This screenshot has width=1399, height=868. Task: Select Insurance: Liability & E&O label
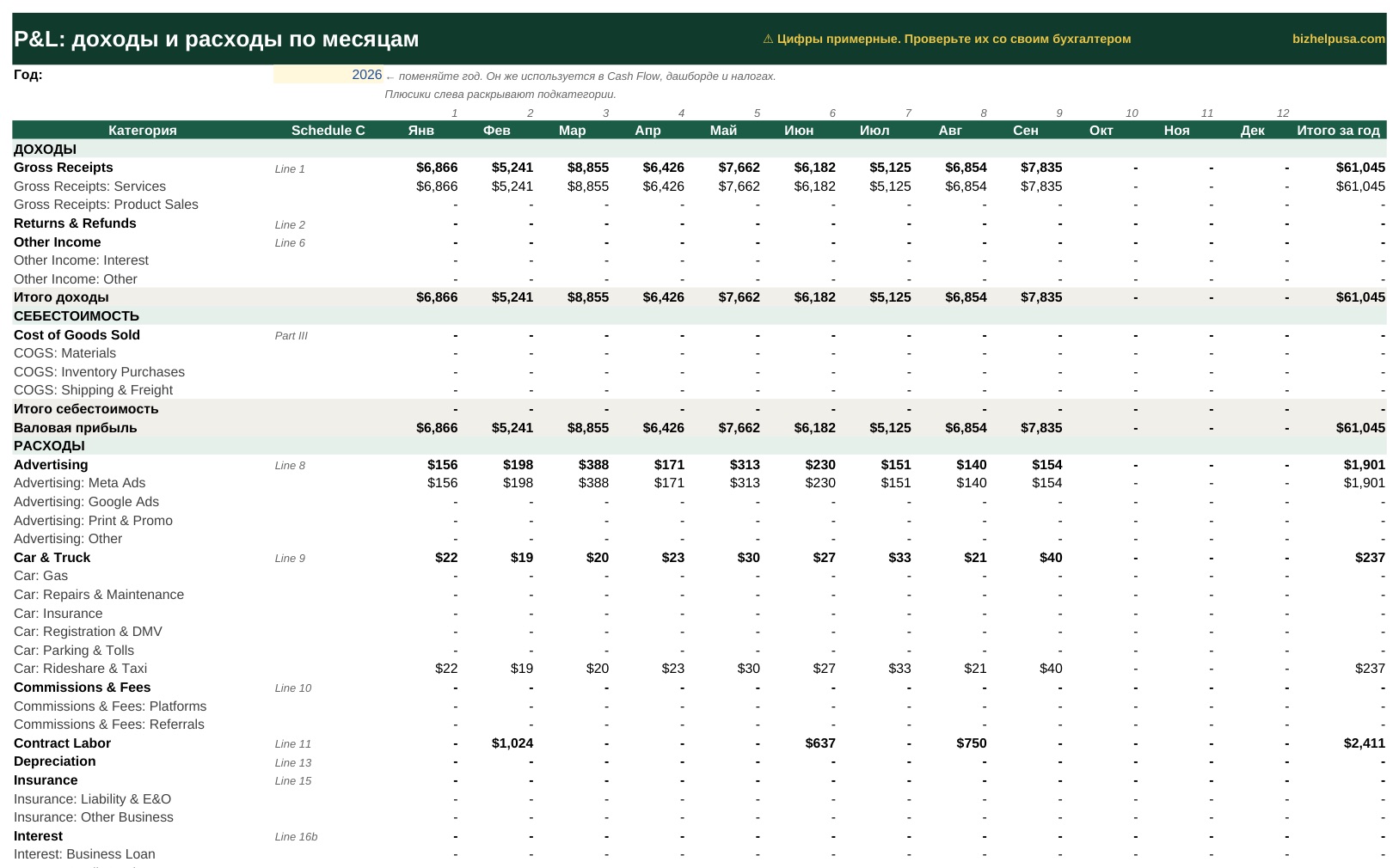coord(92,799)
